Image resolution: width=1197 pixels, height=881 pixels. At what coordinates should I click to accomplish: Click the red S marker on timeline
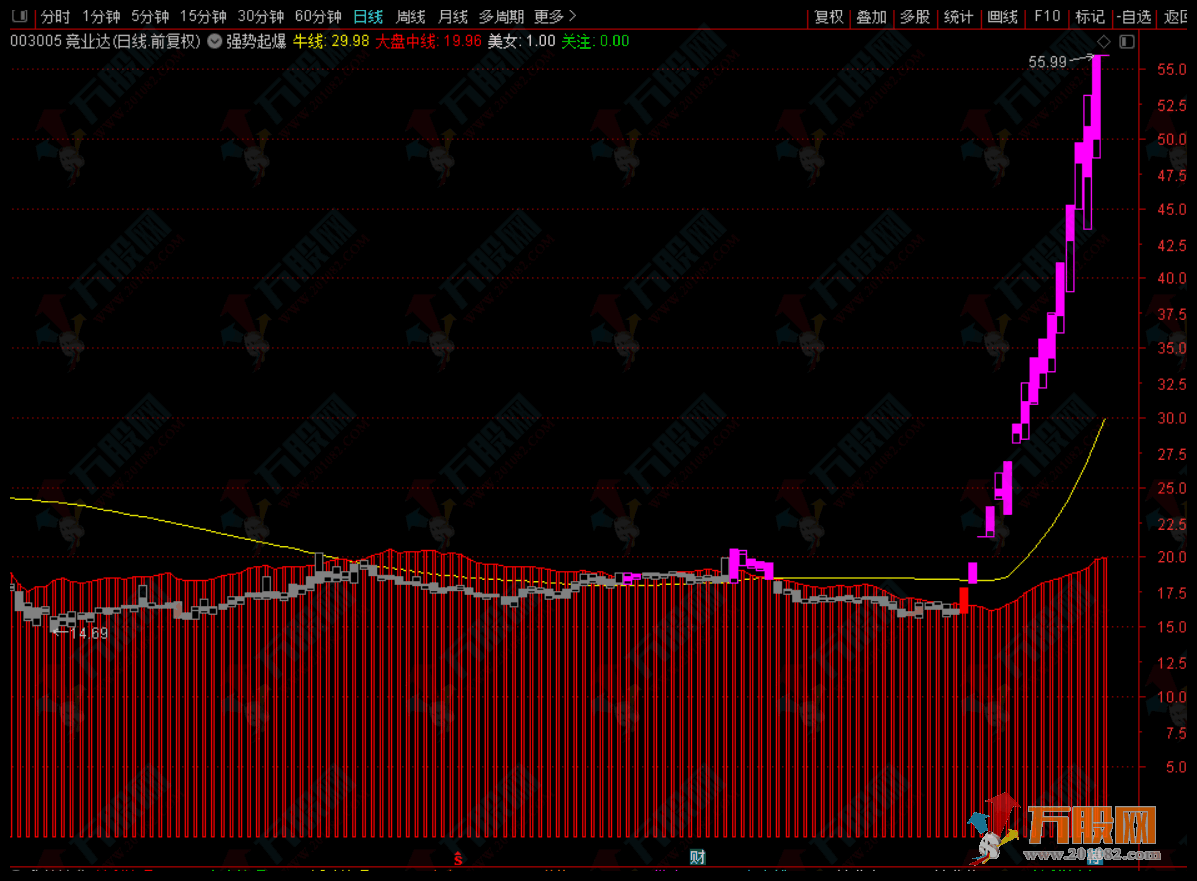(x=458, y=859)
